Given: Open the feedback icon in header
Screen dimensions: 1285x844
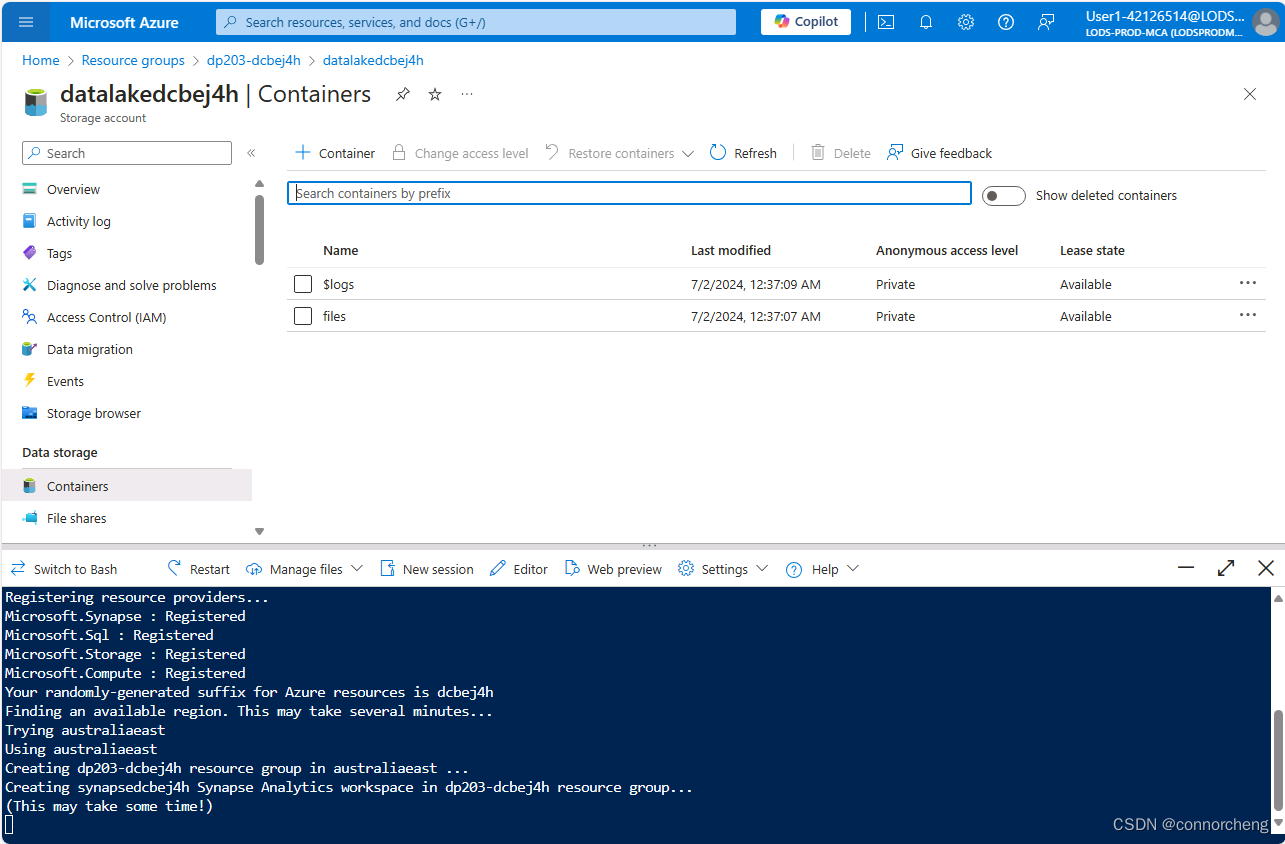Looking at the screenshot, I should (1046, 22).
